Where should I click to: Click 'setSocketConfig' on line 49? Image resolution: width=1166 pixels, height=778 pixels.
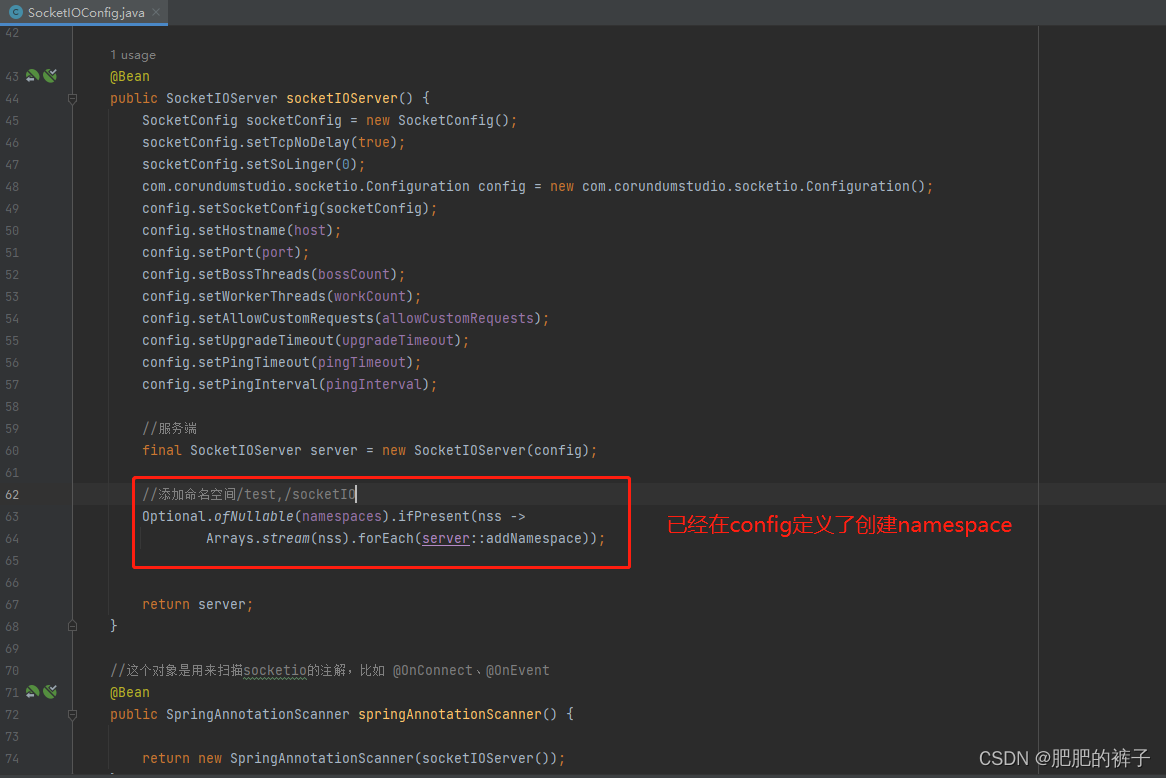[258, 208]
